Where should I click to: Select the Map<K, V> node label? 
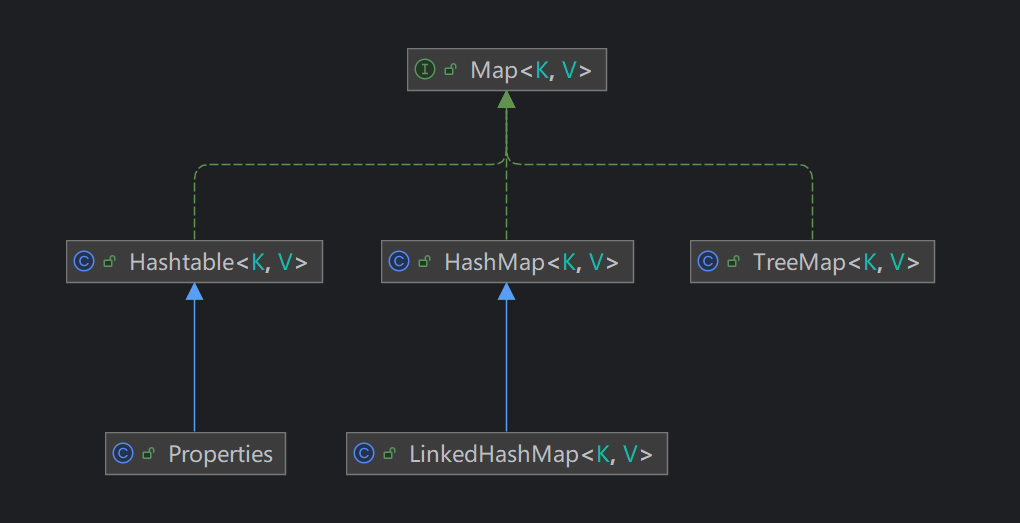(531, 71)
